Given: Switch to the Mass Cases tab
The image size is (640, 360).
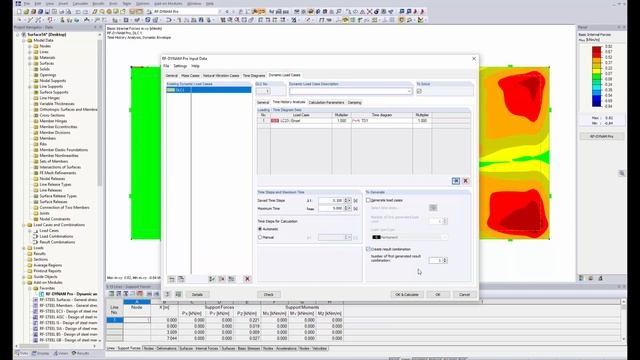Looking at the screenshot, I should (x=190, y=76).
